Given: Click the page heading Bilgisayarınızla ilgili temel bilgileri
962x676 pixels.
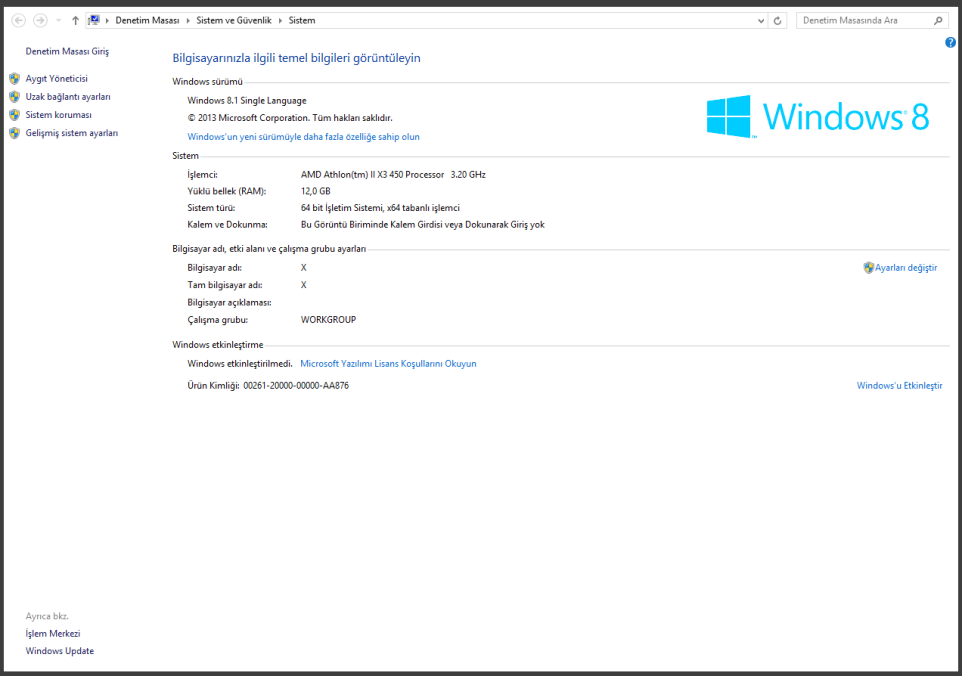Looking at the screenshot, I should (x=296, y=58).
